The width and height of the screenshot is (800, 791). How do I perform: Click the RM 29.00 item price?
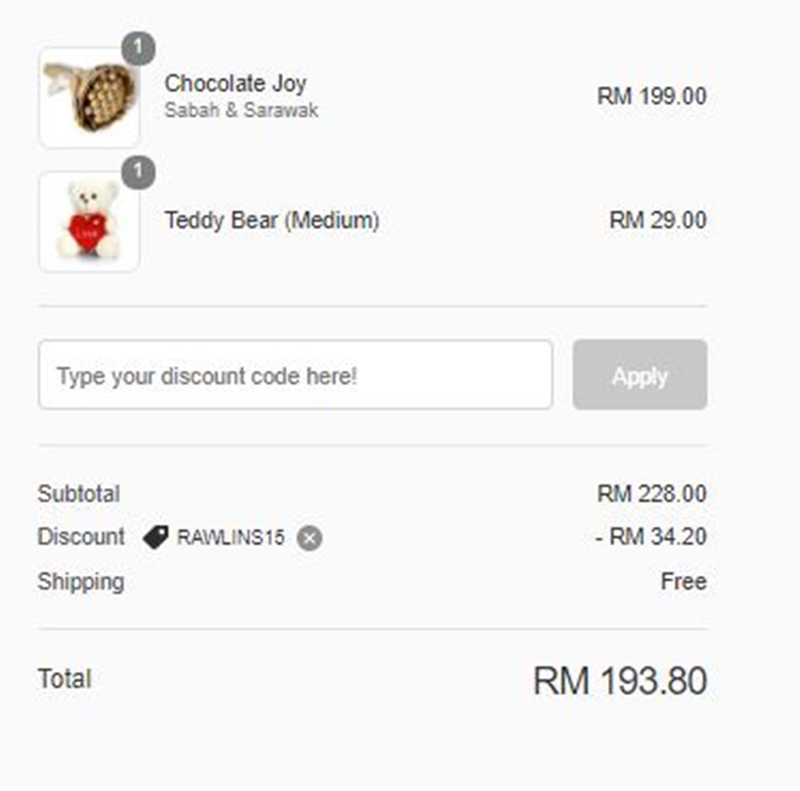[x=658, y=220]
